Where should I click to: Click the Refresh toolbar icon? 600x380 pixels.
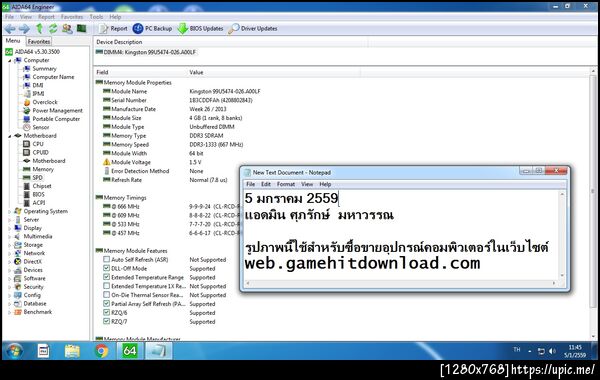click(53, 28)
